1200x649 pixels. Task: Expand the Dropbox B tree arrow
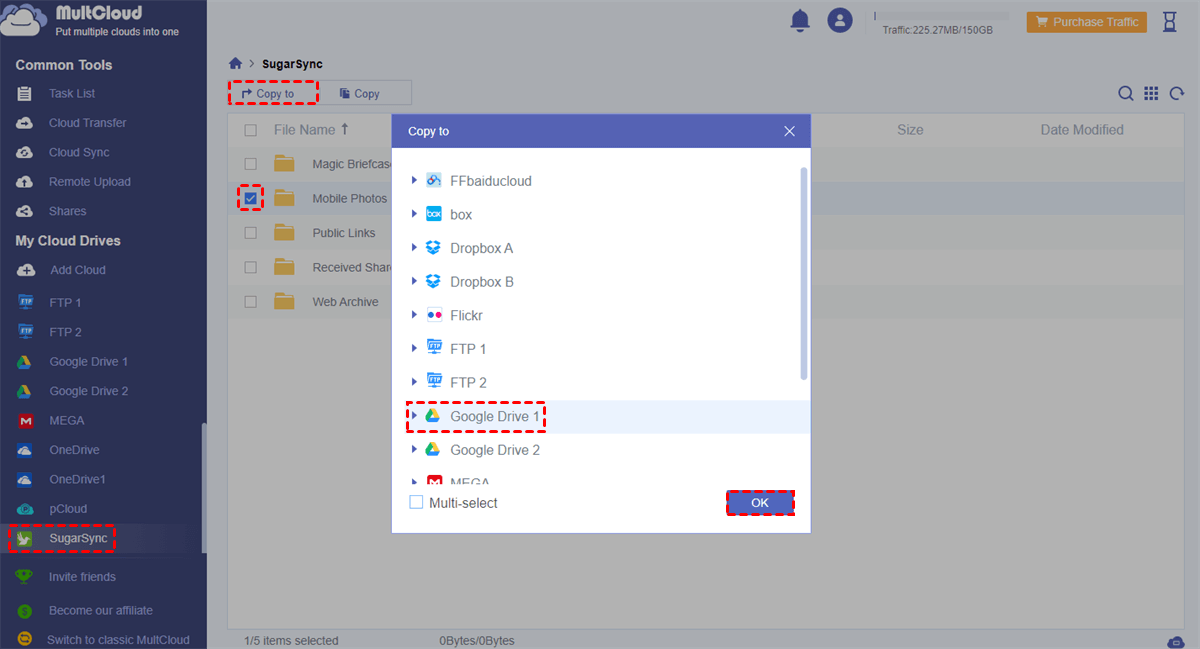415,282
